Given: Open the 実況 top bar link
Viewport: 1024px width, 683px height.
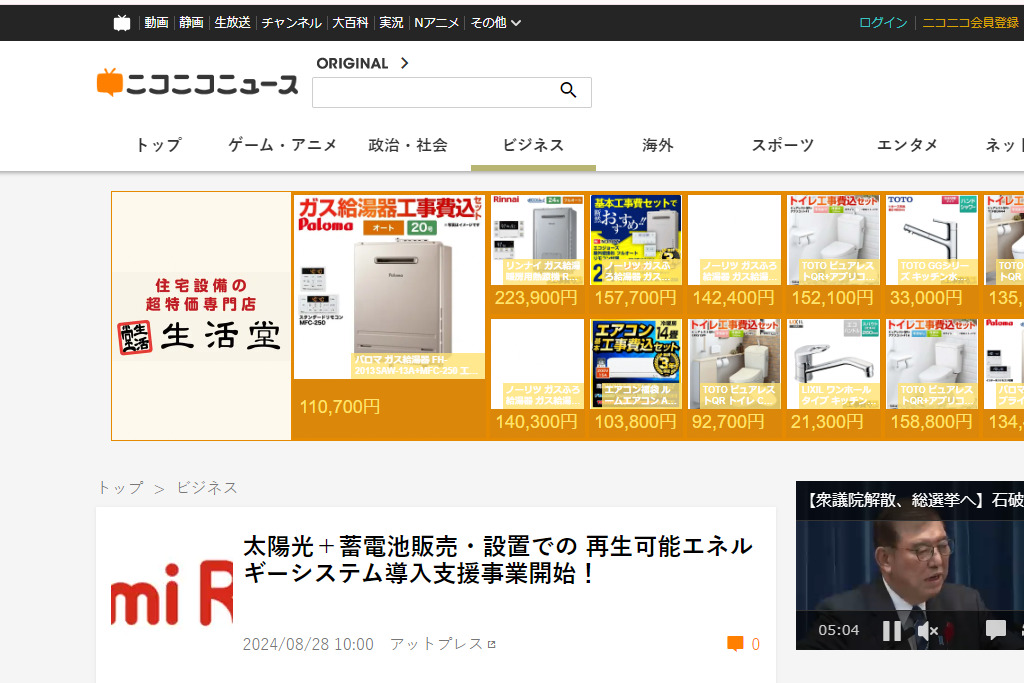Looking at the screenshot, I should 391,23.
